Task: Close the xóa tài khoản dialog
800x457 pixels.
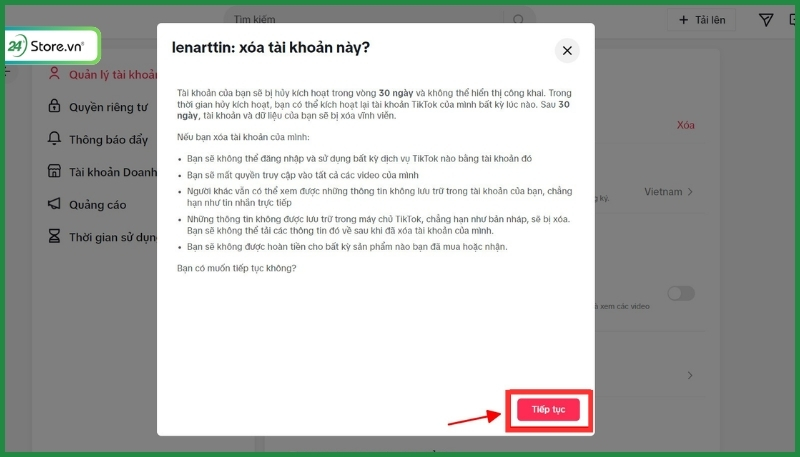Action: tap(567, 50)
